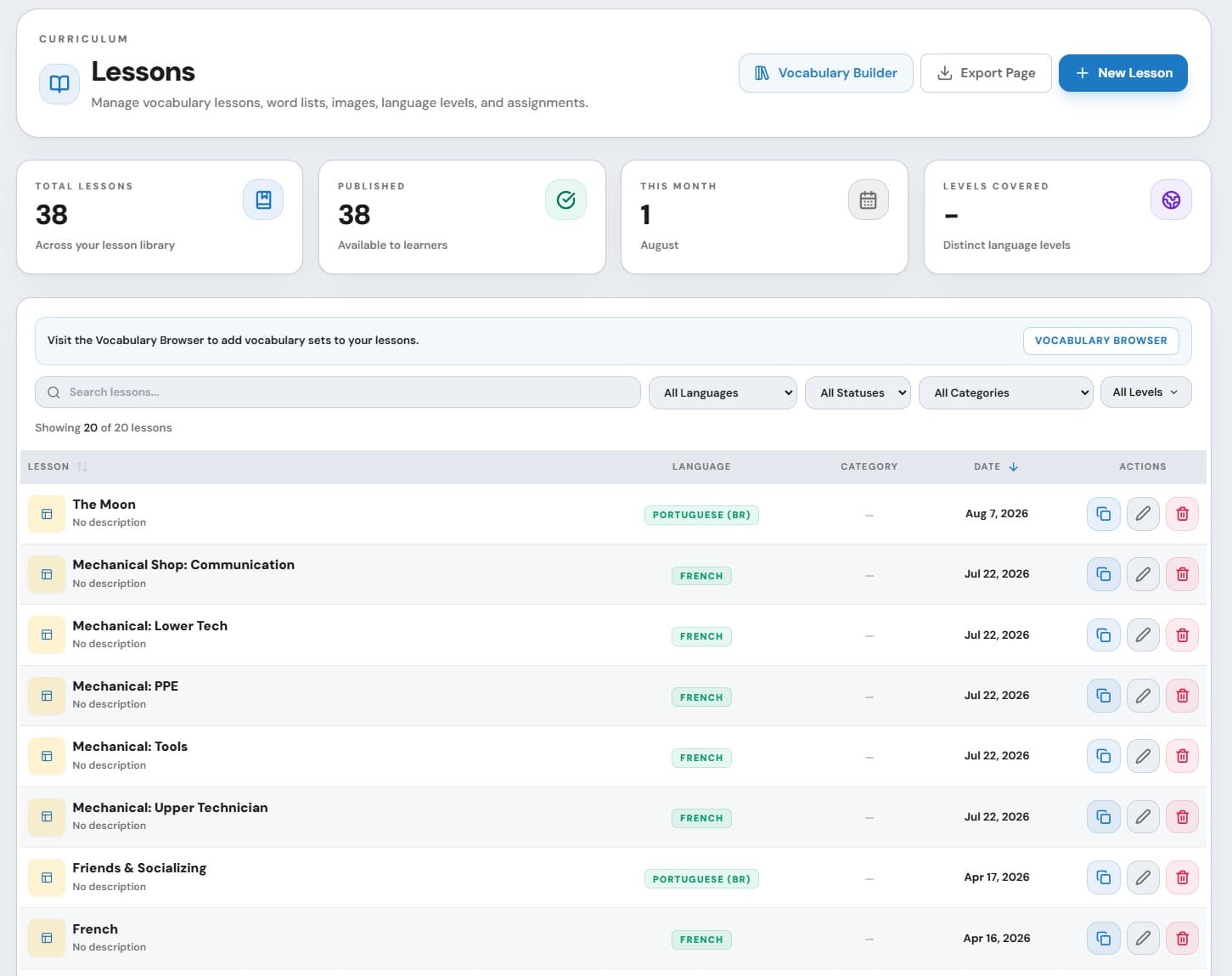Open Mechanical: Lower Tech title
This screenshot has height=976, width=1232.
click(150, 626)
